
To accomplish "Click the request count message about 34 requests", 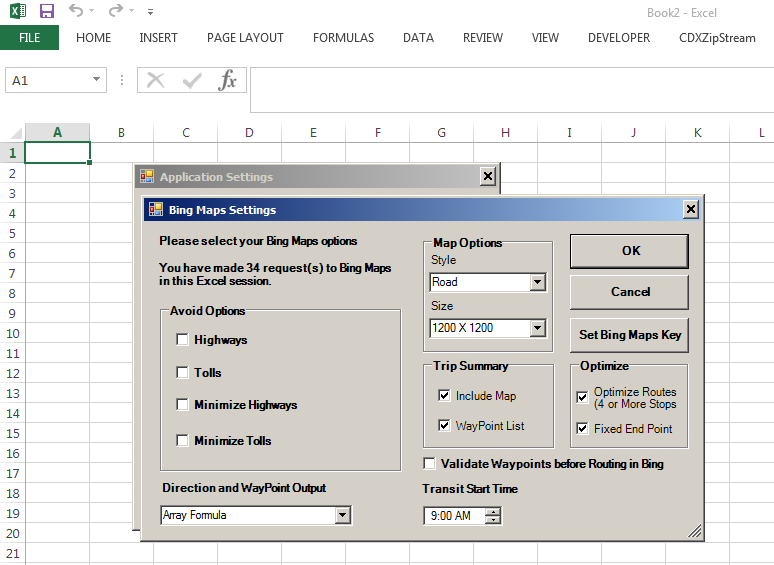I will click(x=275, y=274).
